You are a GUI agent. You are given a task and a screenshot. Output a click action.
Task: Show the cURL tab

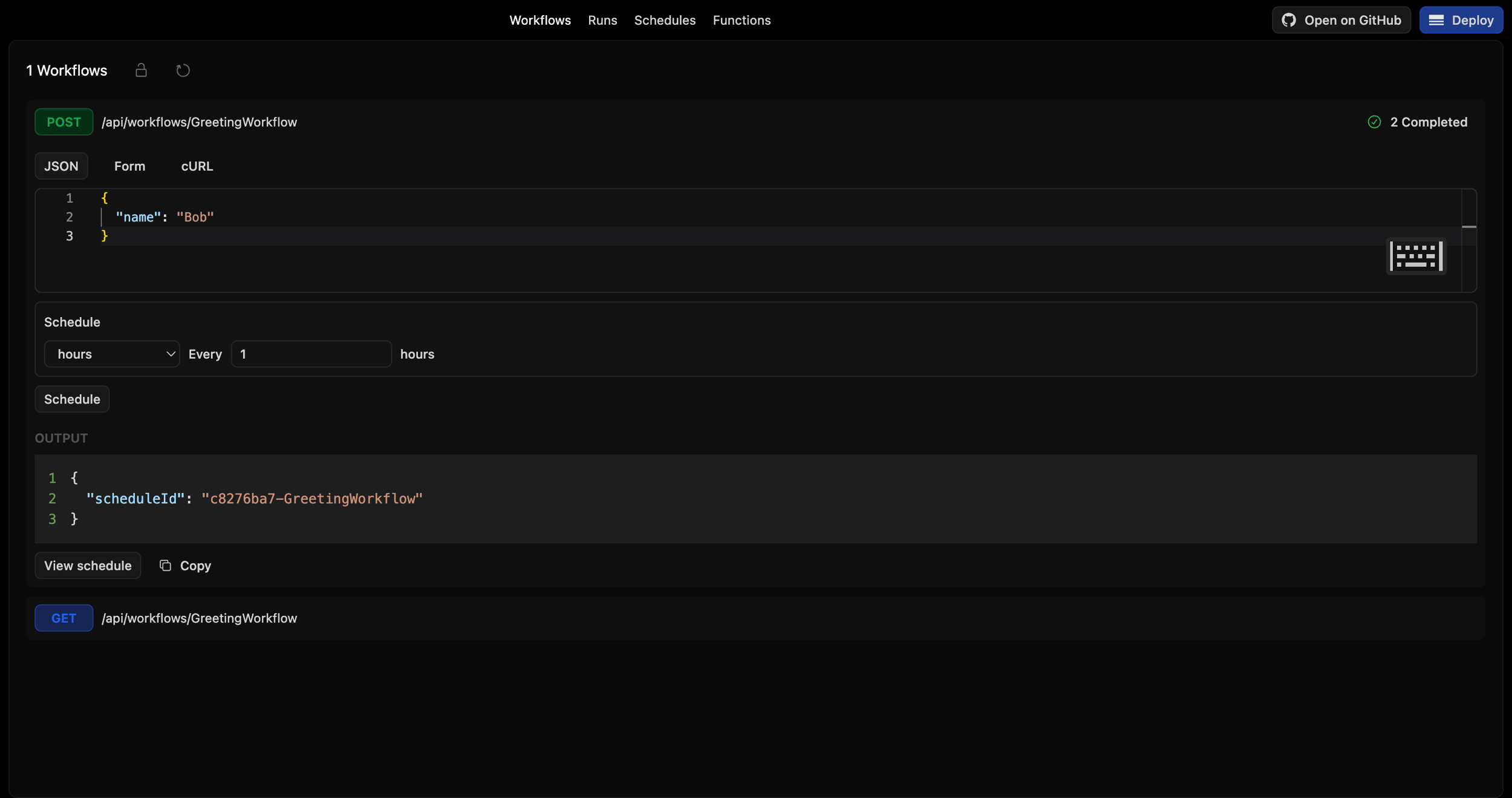point(197,166)
